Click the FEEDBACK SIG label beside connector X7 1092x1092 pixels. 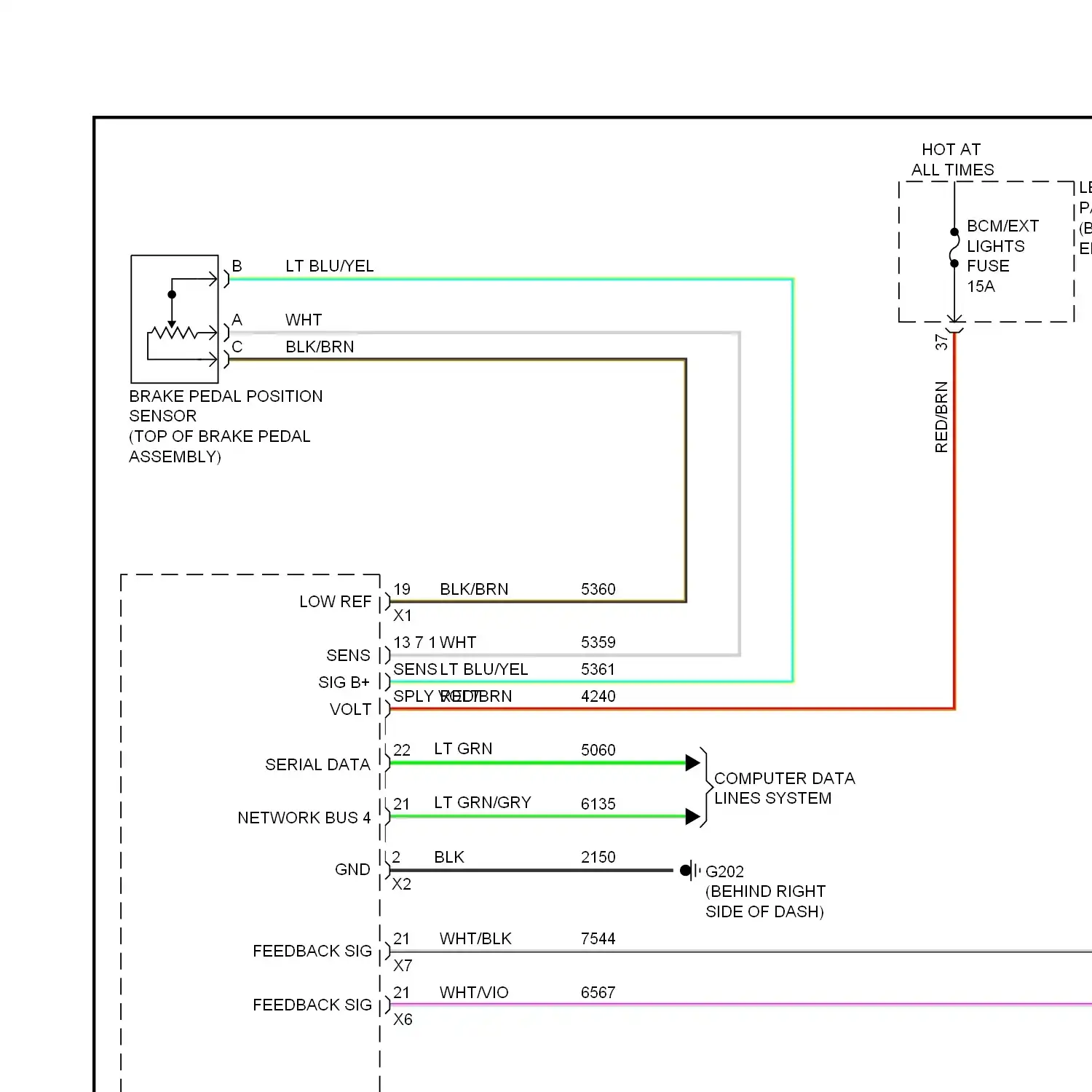tap(312, 951)
